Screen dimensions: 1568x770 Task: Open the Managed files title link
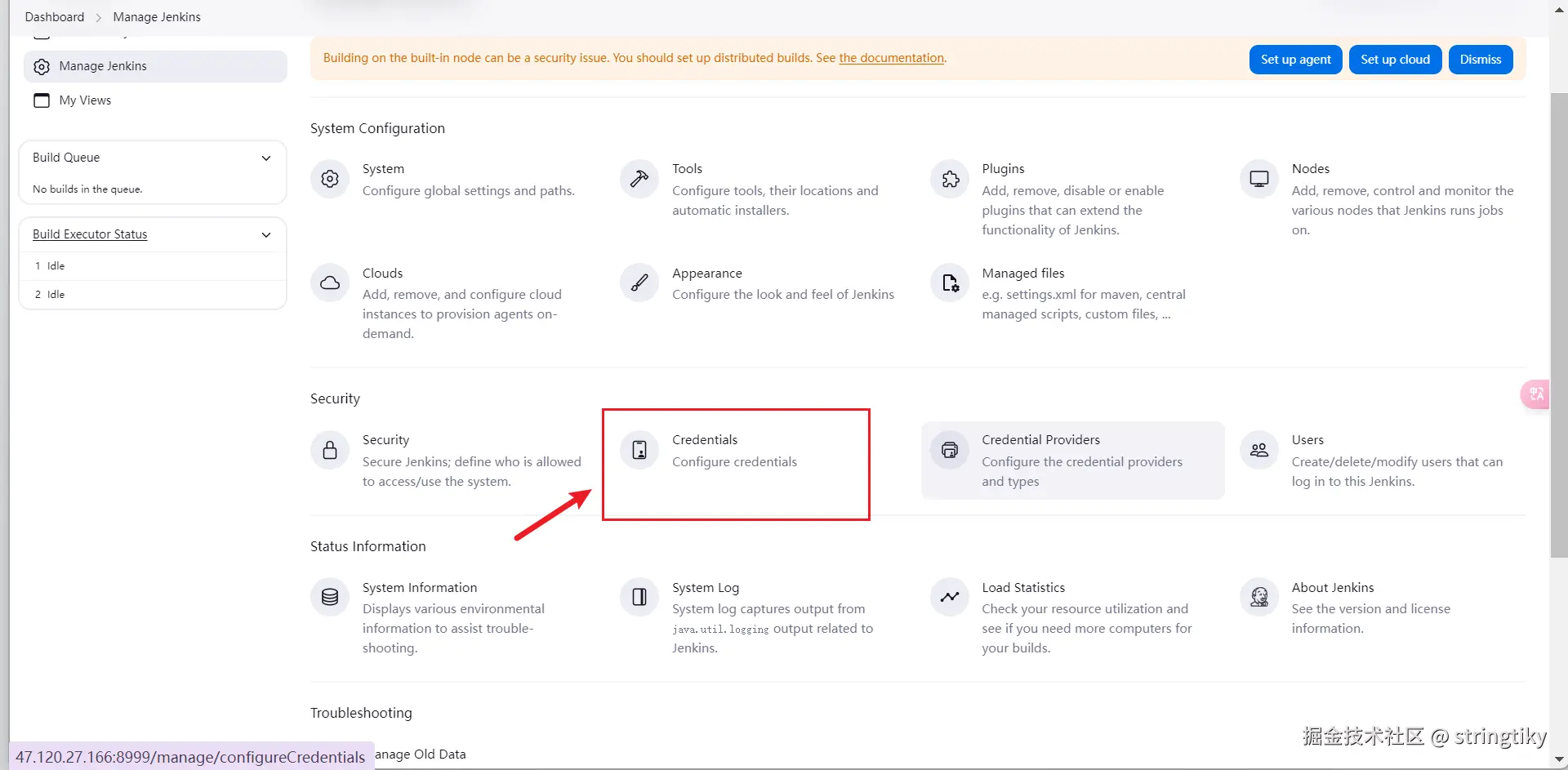click(x=1023, y=274)
